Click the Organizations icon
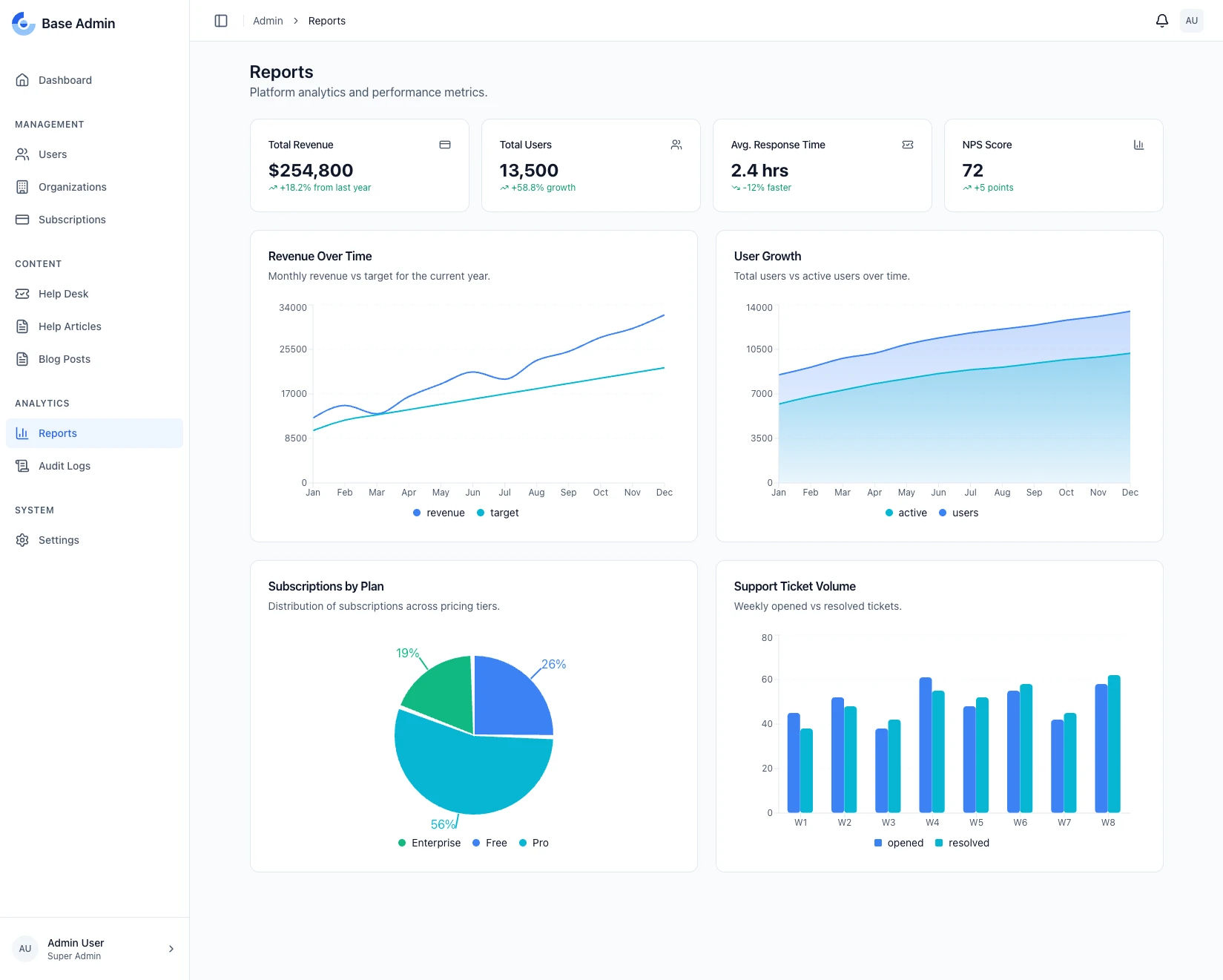The image size is (1223, 980). [x=22, y=186]
